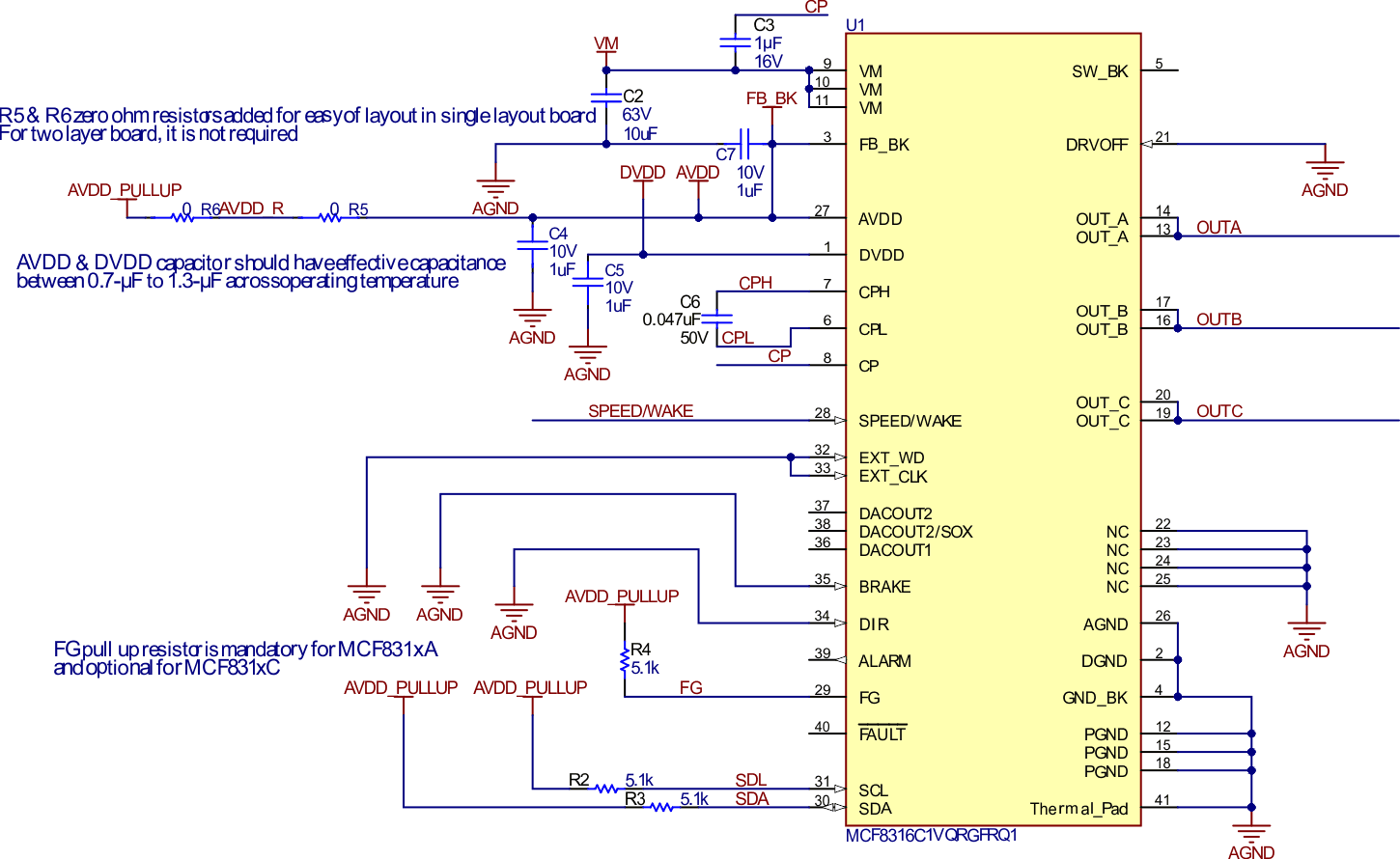Click the C6 0.047uF capacitor symbol
This screenshot has width=1400, height=859.
(x=716, y=318)
